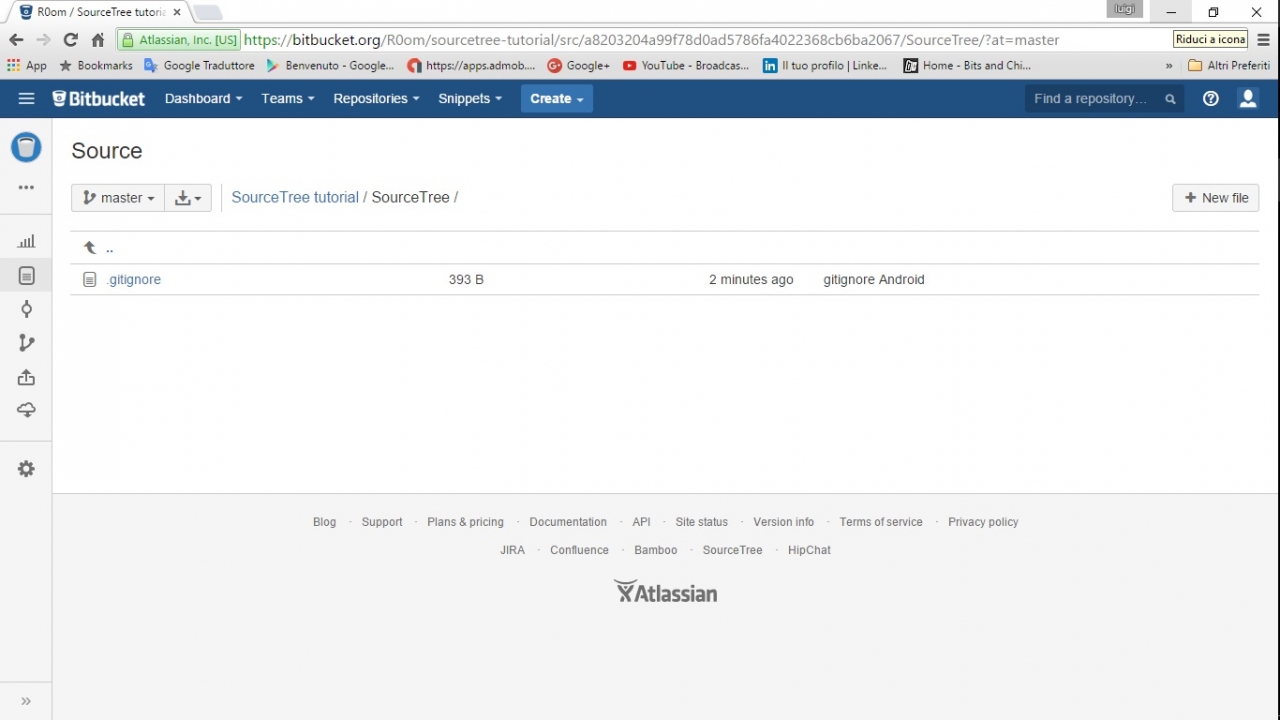Open the Overview chart icon in sidebar
The image size is (1280, 720).
26,241
